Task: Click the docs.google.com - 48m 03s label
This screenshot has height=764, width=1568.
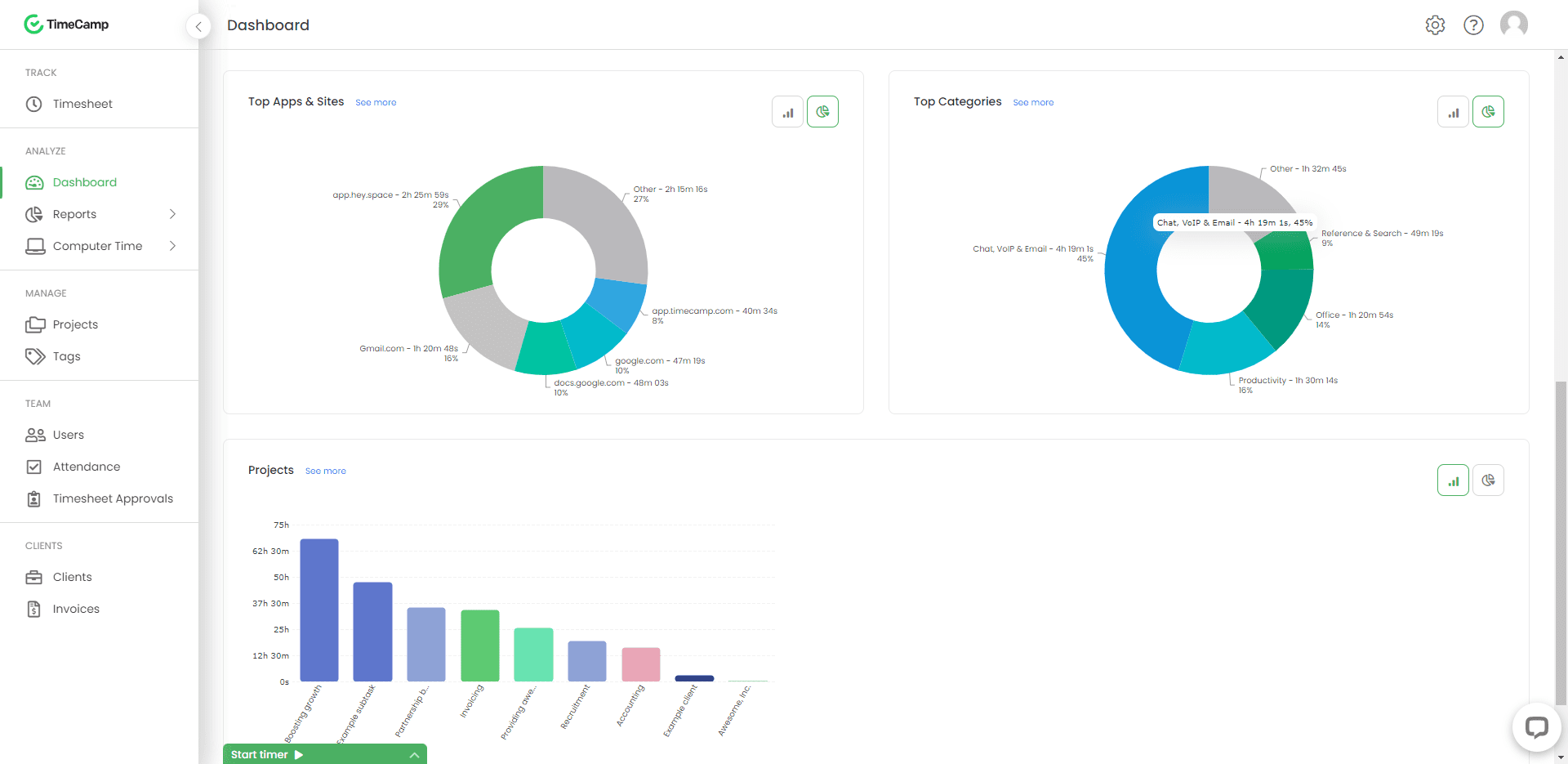Action: [611, 383]
